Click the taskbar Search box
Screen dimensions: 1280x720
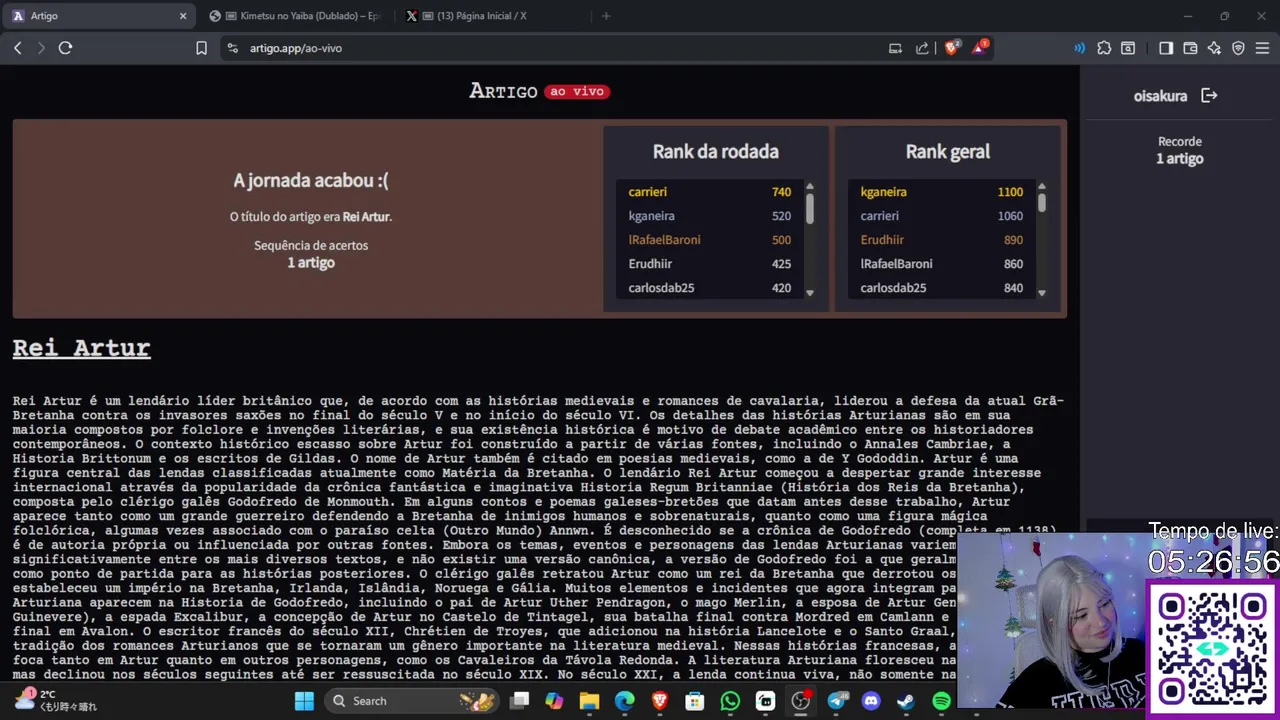(x=412, y=701)
